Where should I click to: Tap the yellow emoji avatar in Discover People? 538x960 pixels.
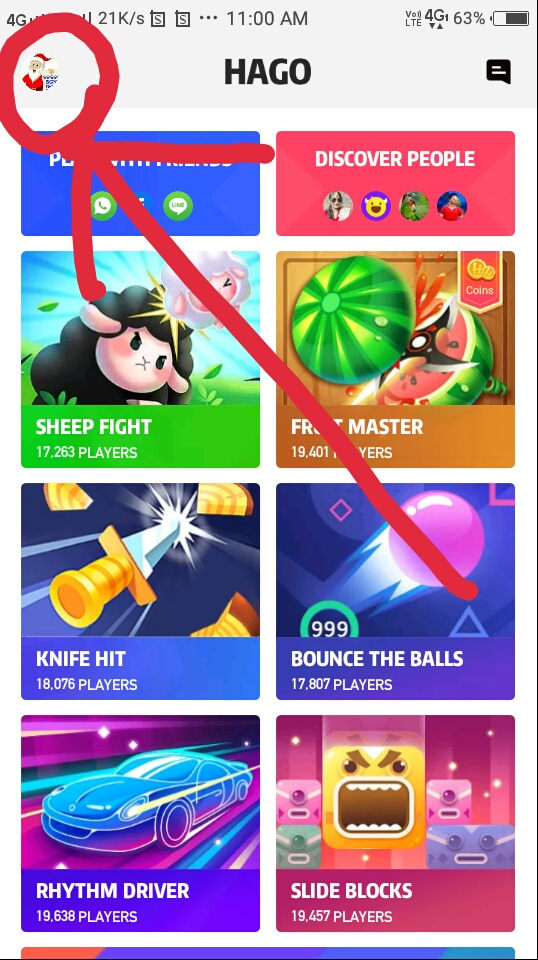376,206
